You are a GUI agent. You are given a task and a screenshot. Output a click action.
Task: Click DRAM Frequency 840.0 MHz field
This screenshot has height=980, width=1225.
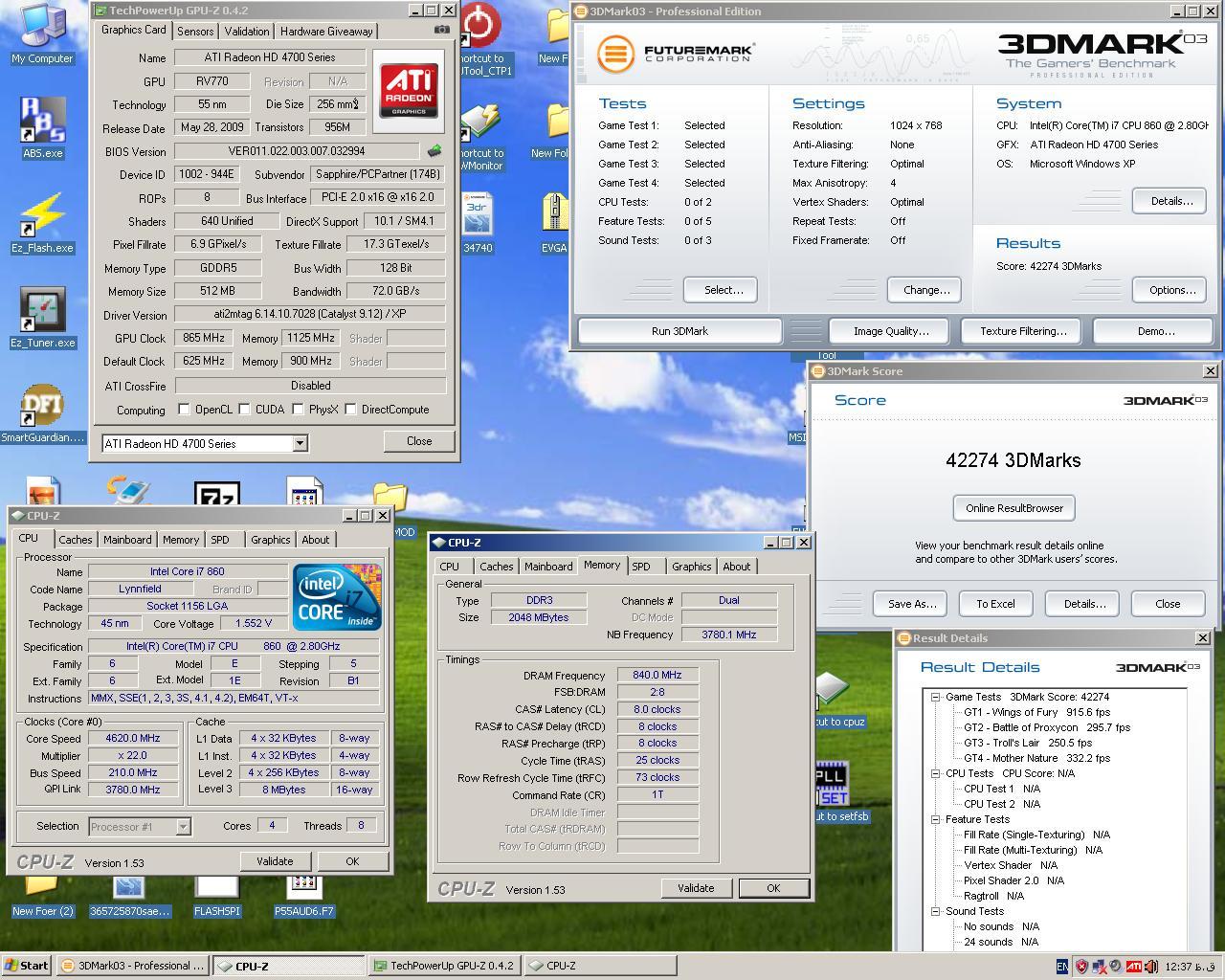click(657, 675)
